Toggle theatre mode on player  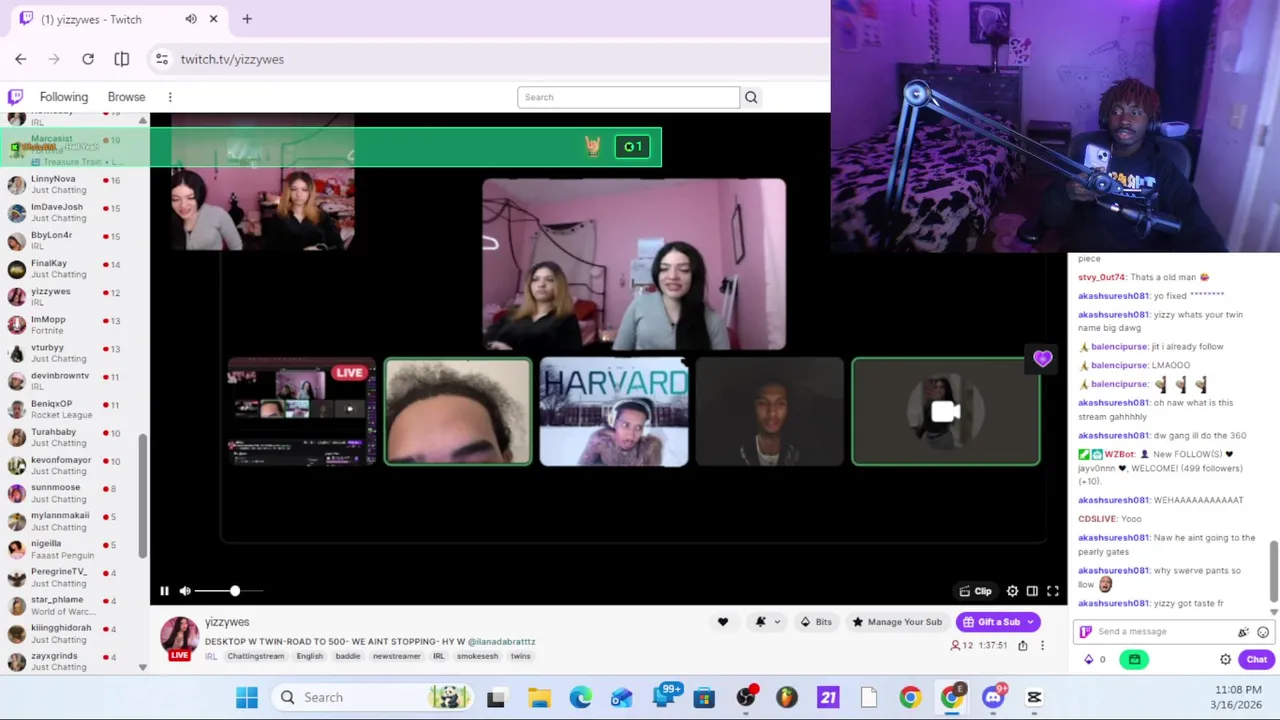[x=1032, y=591]
